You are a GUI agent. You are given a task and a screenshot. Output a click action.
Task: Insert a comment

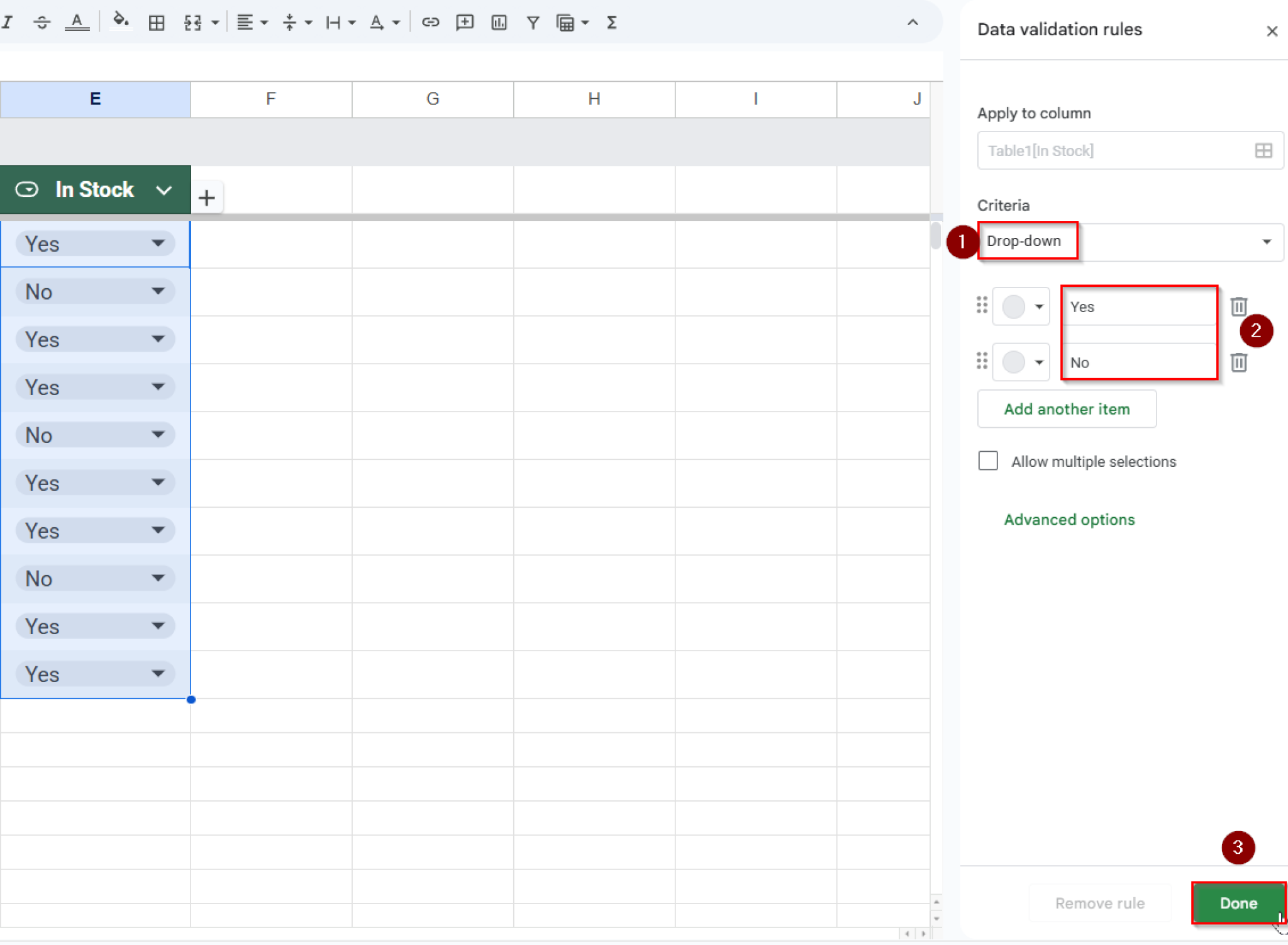(464, 22)
